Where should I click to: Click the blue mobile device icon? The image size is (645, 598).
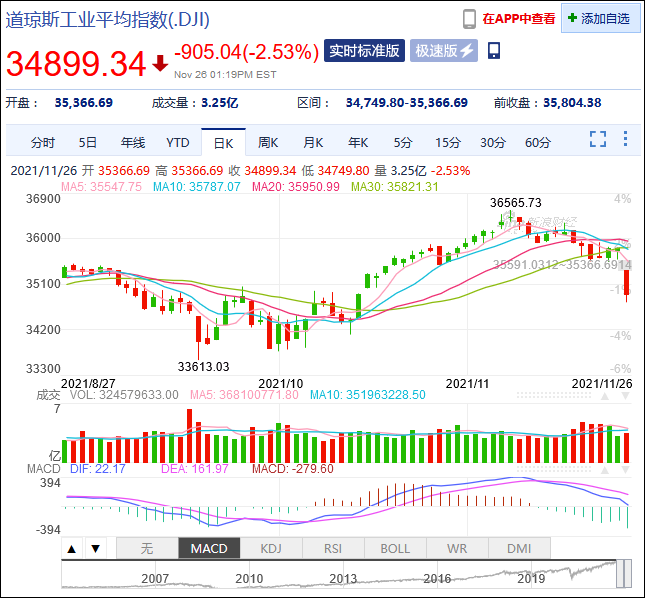(494, 51)
